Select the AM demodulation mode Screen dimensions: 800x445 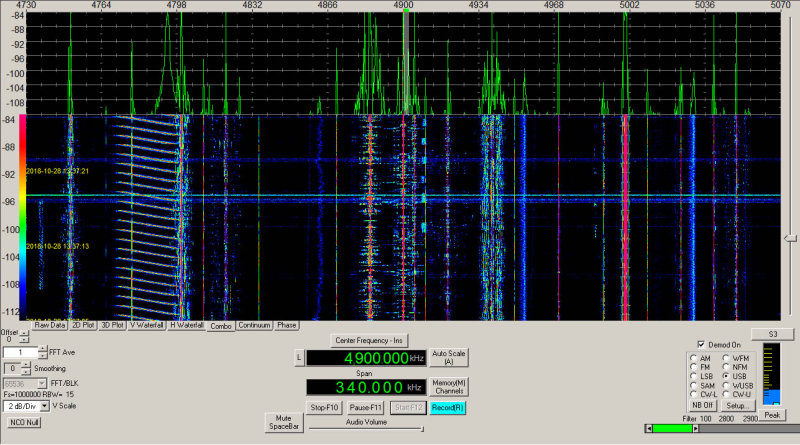pos(693,358)
